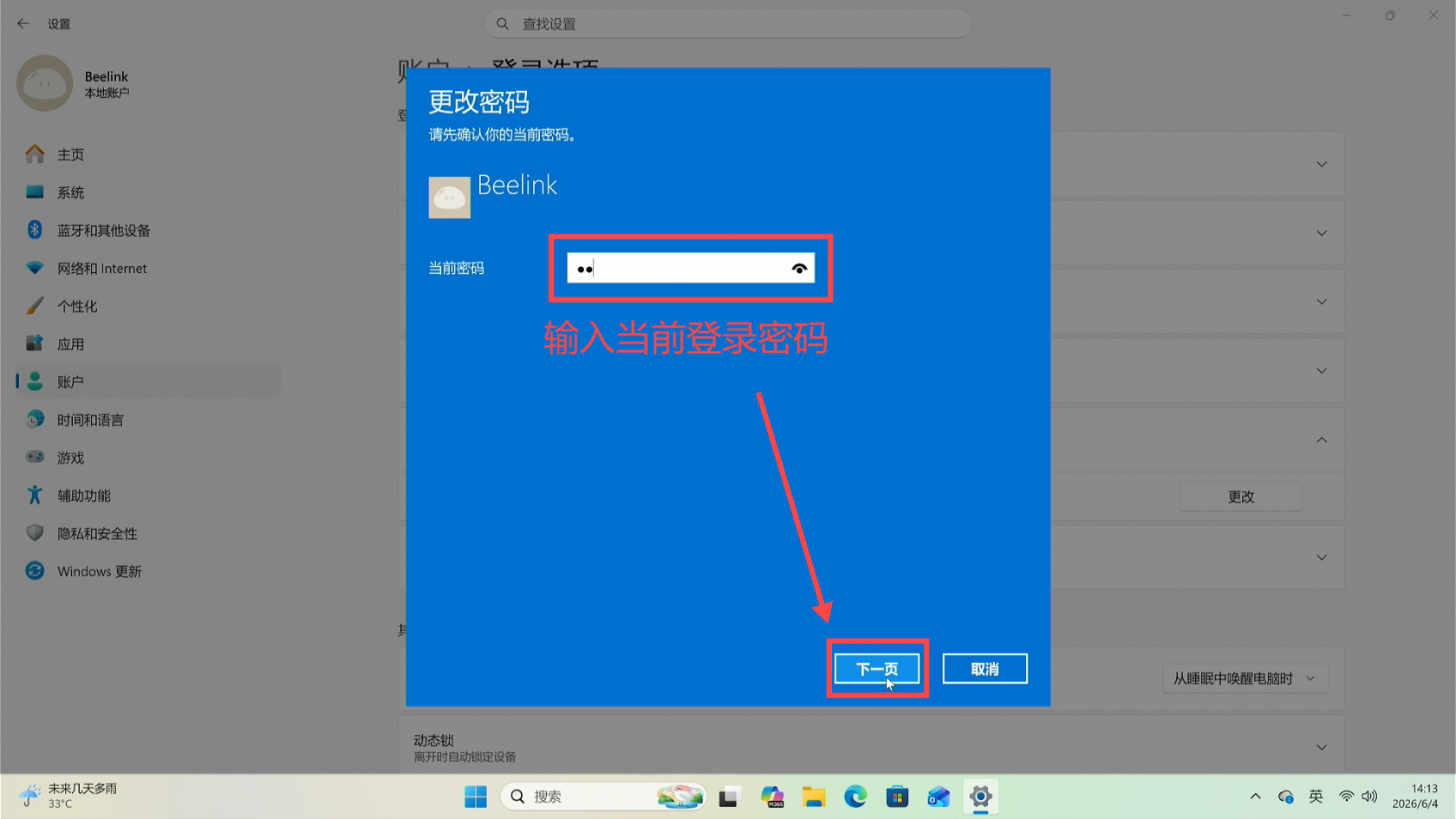Open the Windows Start menu
The image size is (1456, 819).
click(476, 796)
